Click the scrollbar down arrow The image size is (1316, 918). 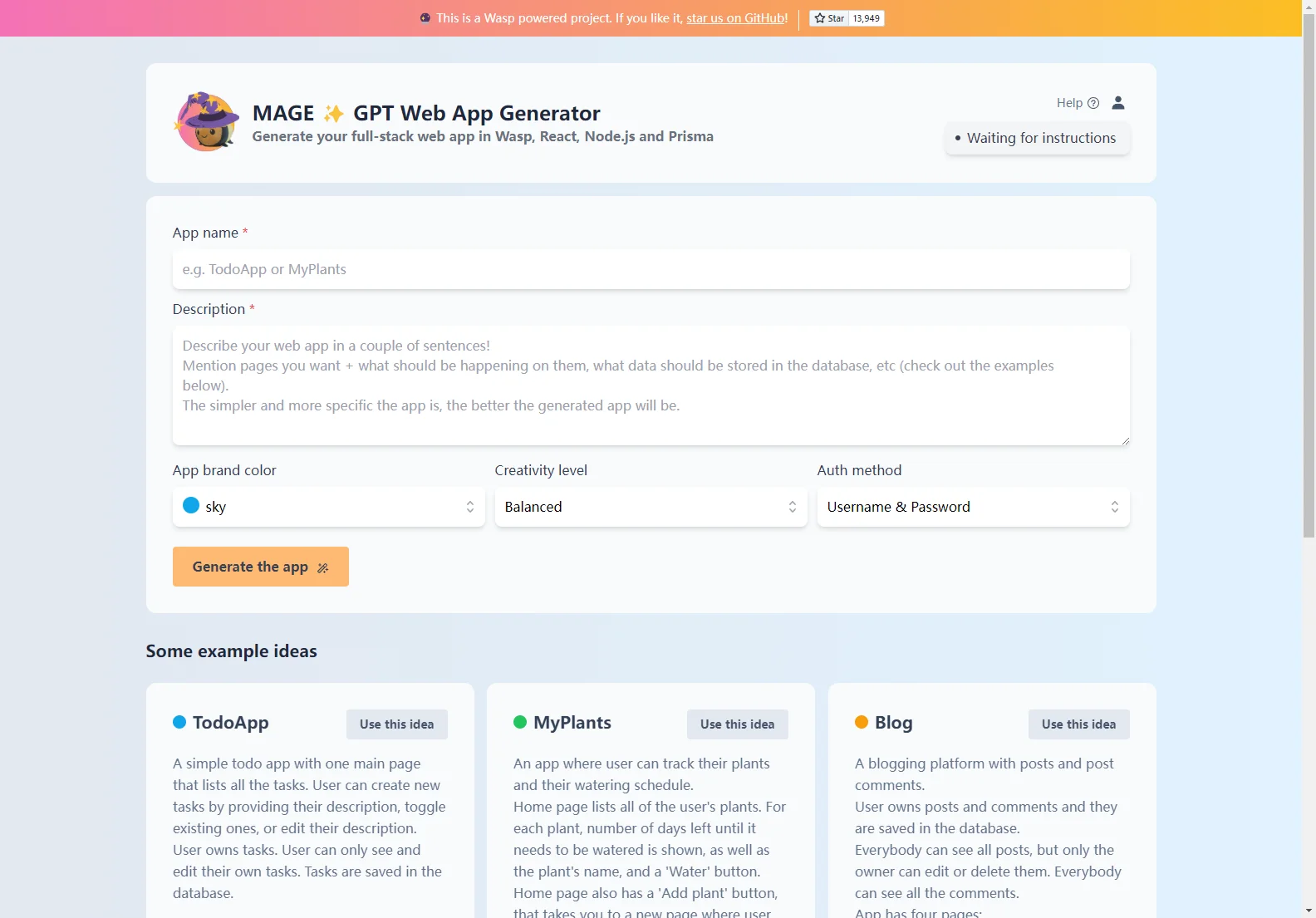[x=1309, y=911]
